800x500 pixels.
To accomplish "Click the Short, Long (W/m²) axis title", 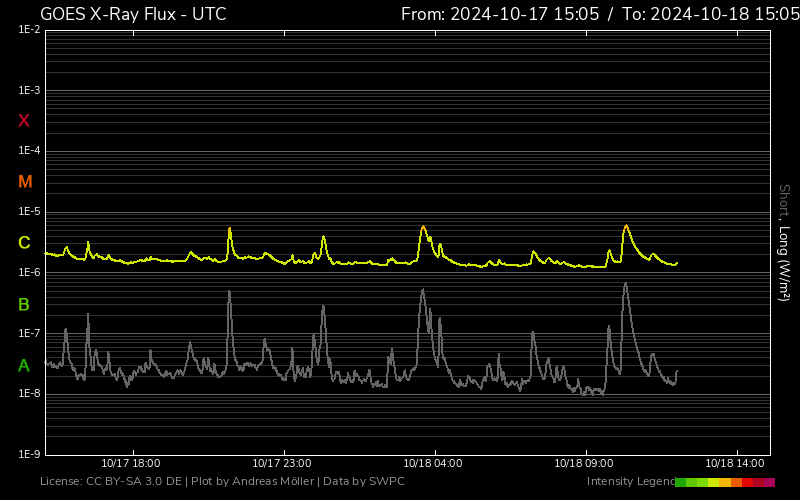I will [x=784, y=242].
